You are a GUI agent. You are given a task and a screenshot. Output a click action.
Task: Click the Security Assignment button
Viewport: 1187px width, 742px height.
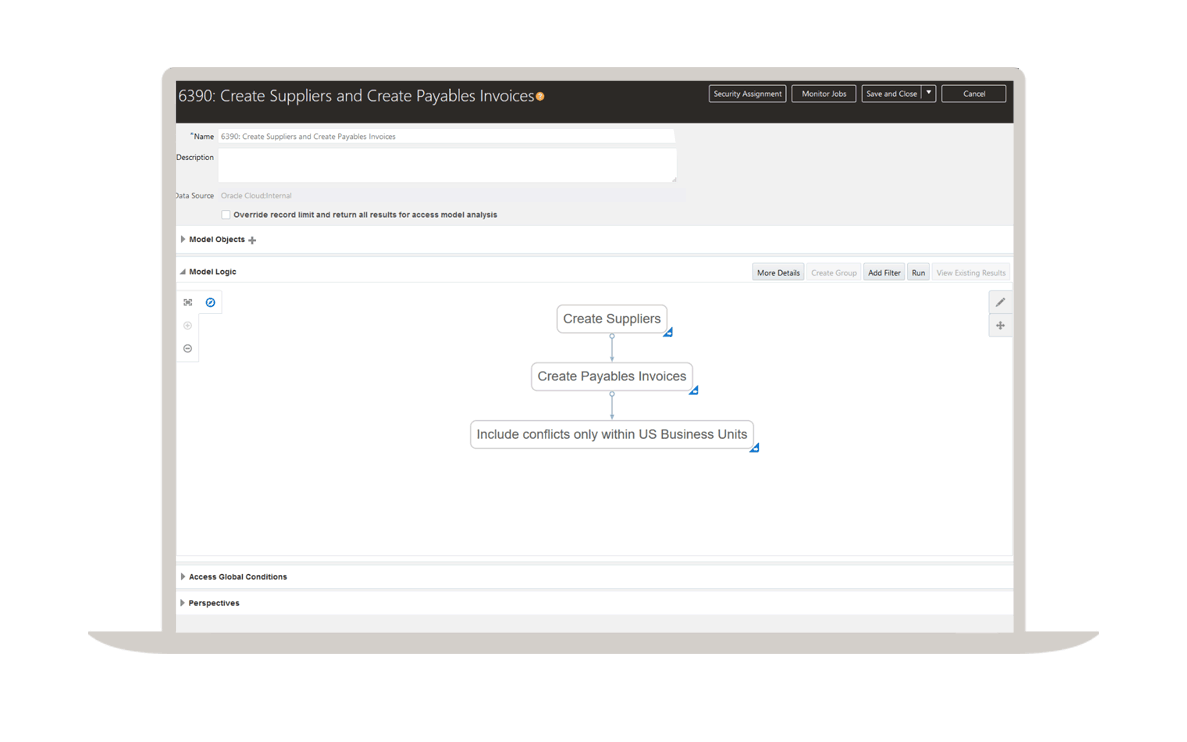[x=747, y=94]
